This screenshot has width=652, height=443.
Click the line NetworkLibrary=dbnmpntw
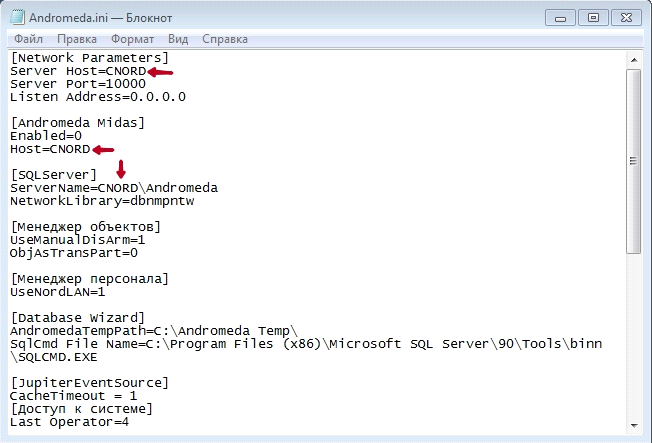pos(102,201)
